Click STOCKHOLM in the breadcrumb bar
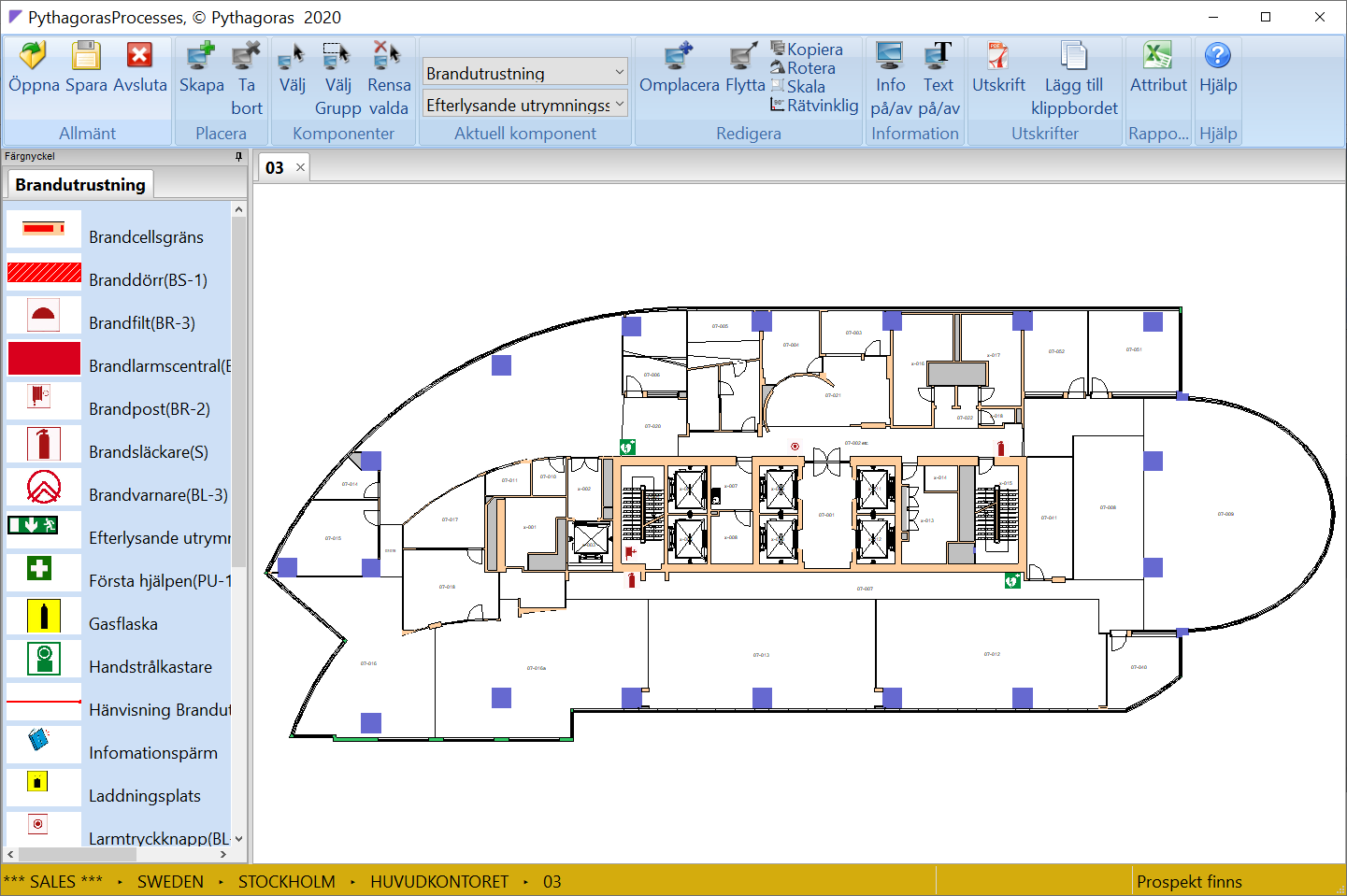 (286, 882)
